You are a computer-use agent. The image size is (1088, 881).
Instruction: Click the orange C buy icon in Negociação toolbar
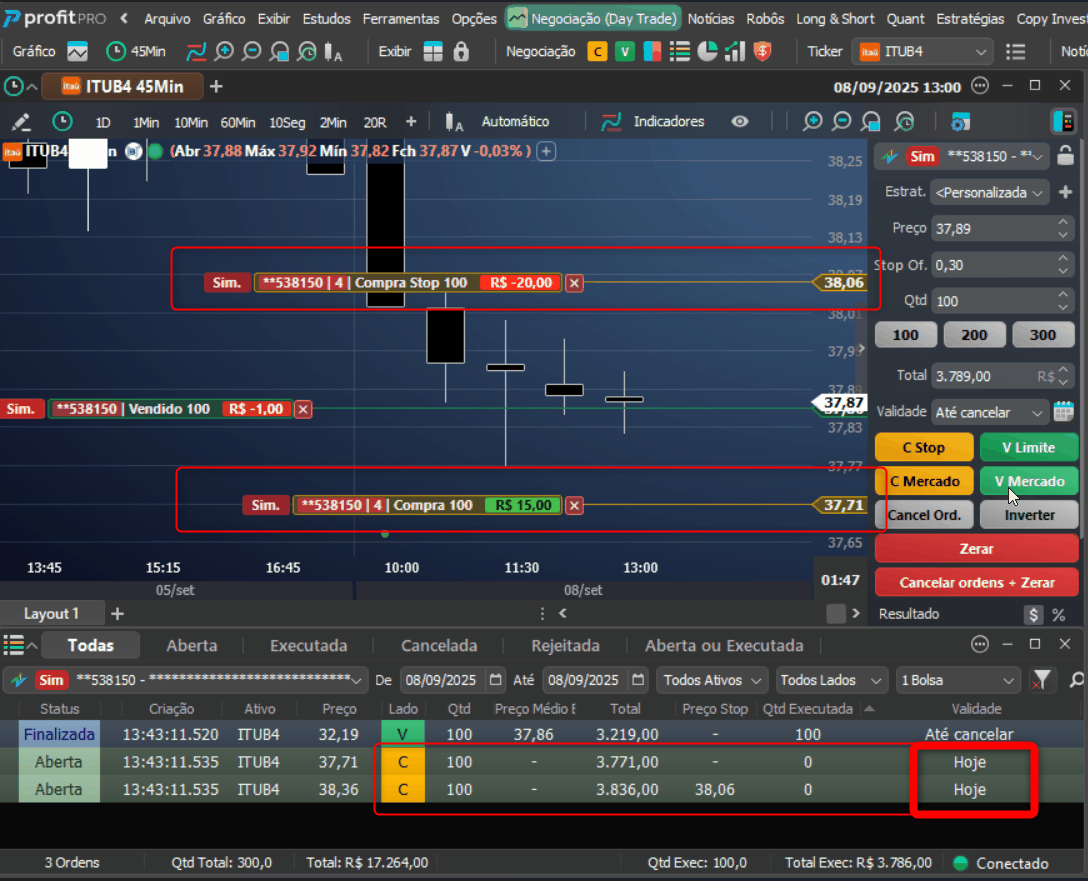[597, 51]
